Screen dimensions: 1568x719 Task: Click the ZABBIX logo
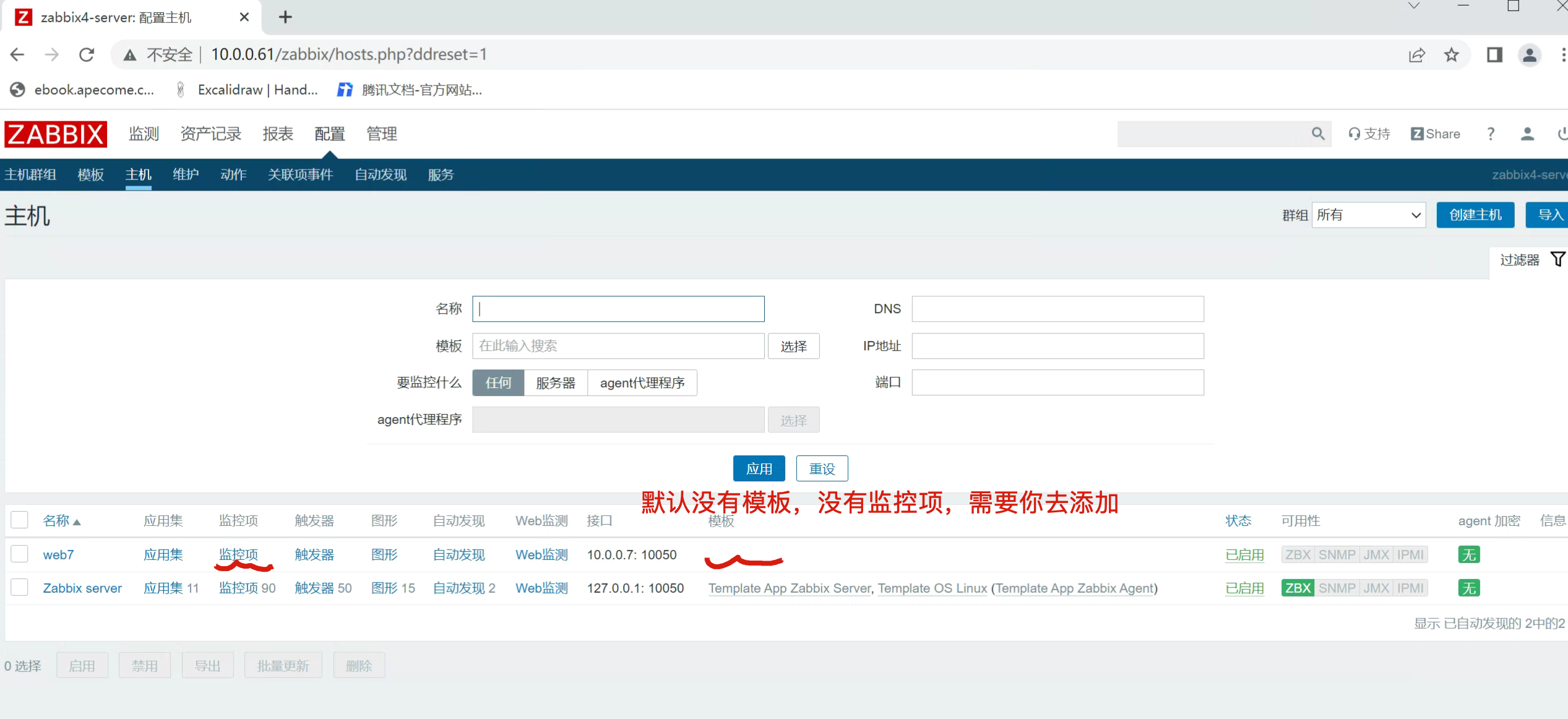[x=56, y=134]
